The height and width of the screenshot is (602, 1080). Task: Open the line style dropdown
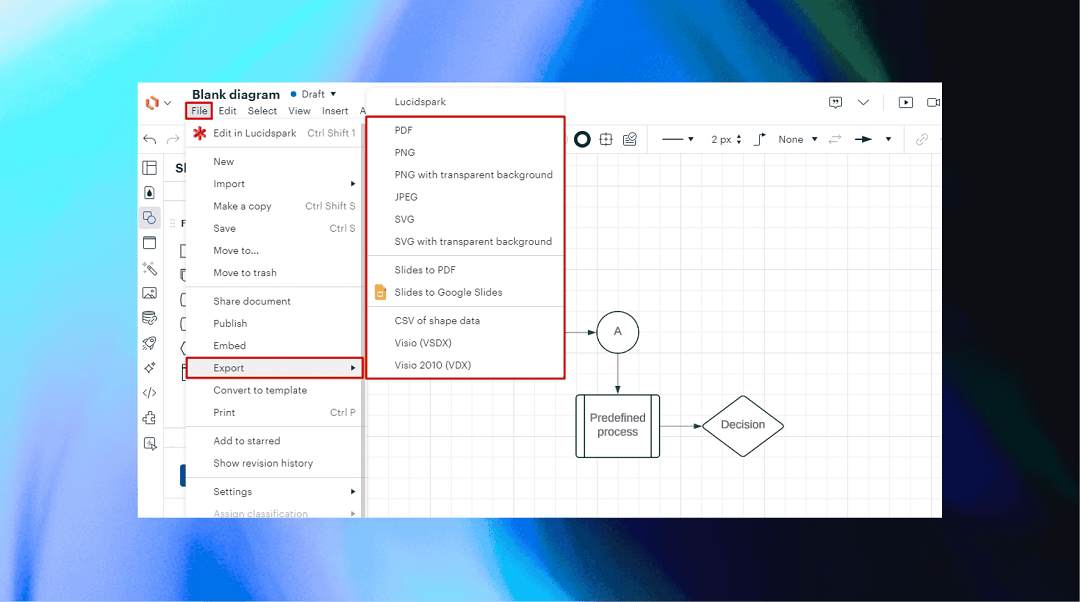[678, 140]
